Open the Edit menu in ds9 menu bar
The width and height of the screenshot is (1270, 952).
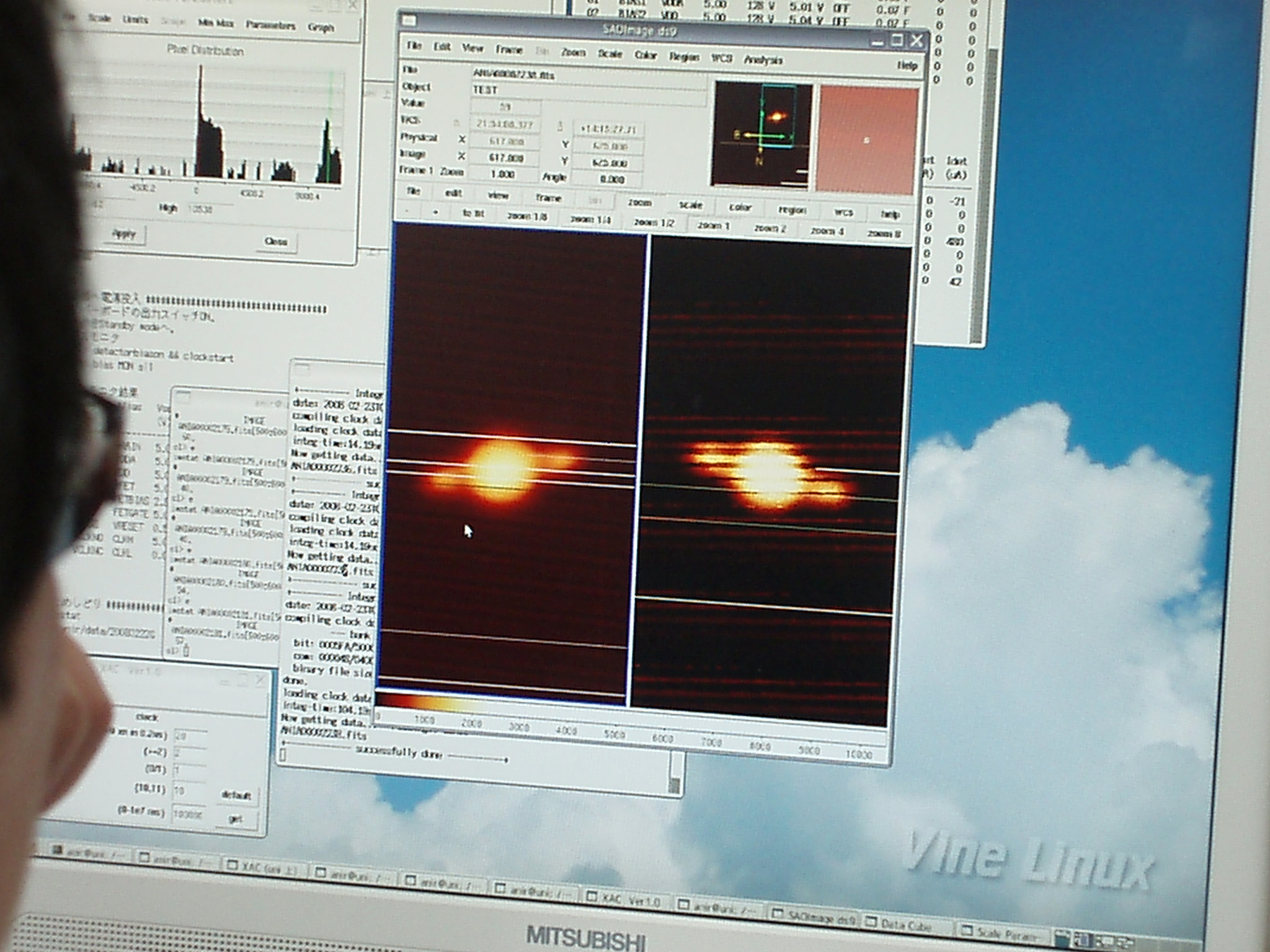(442, 46)
